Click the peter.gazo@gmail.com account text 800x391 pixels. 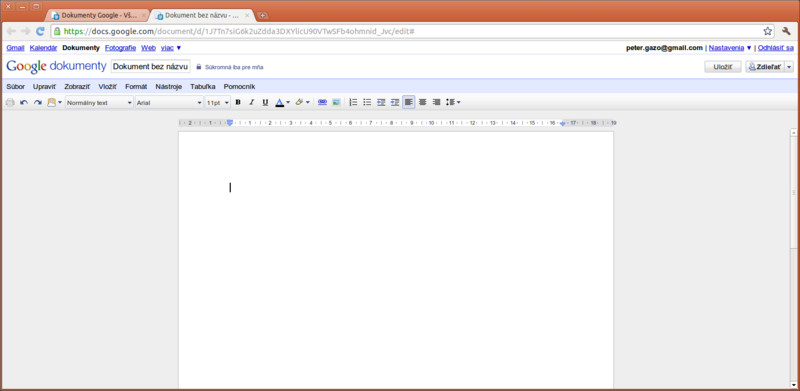664,47
